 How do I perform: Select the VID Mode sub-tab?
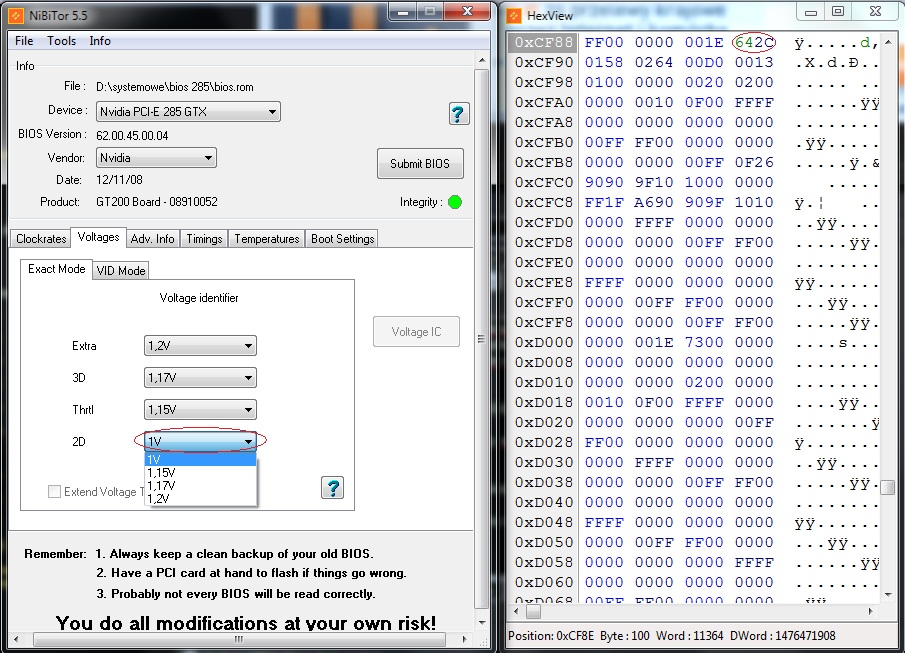pos(121,270)
